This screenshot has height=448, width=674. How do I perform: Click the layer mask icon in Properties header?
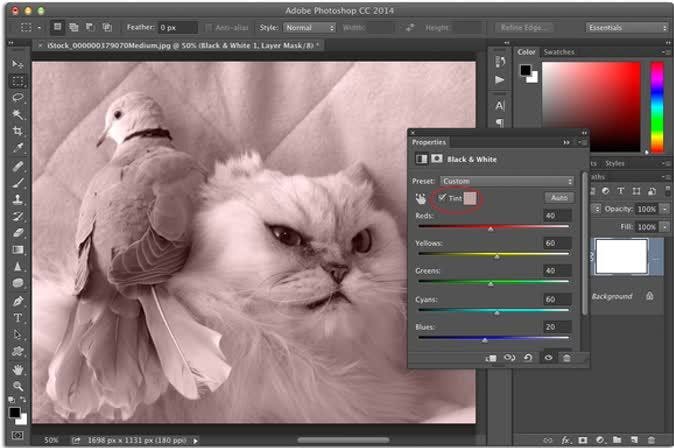click(x=437, y=159)
